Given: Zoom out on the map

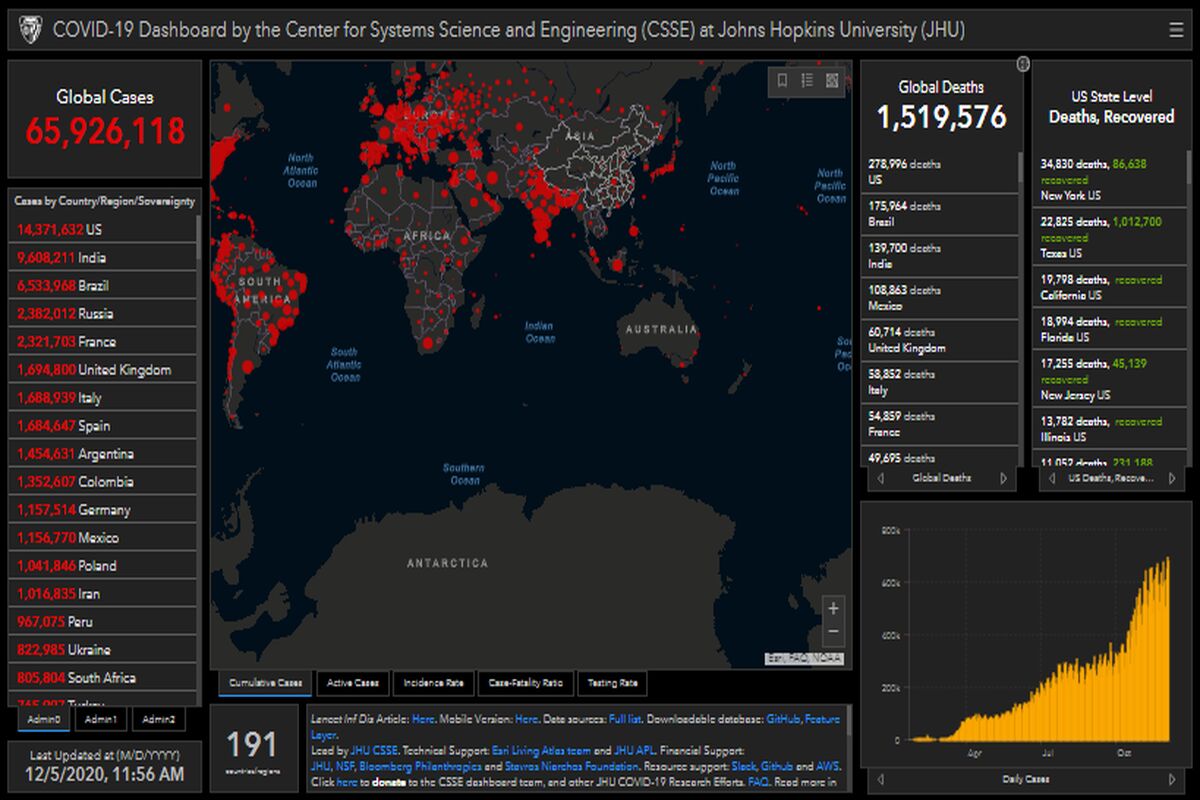Looking at the screenshot, I should 833,632.
